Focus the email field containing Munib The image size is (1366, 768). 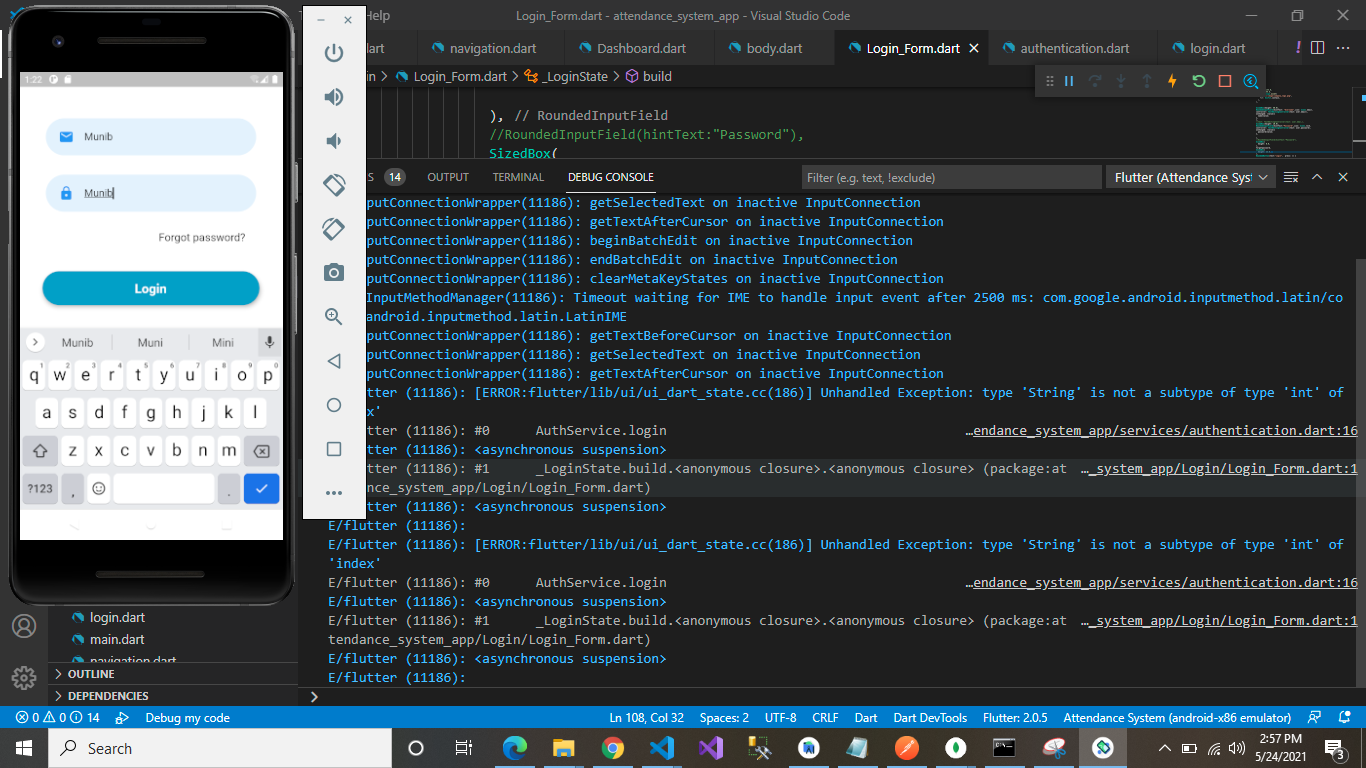tap(151, 137)
